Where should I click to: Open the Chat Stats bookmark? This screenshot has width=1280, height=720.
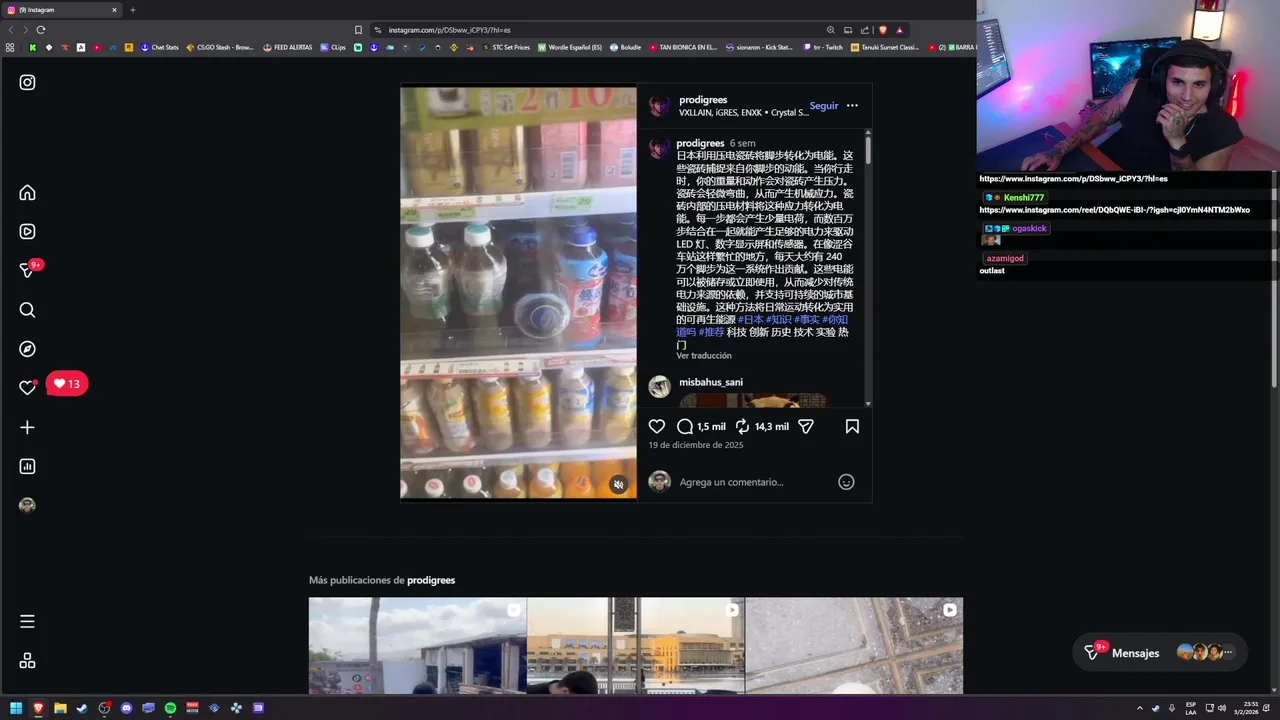tap(160, 47)
